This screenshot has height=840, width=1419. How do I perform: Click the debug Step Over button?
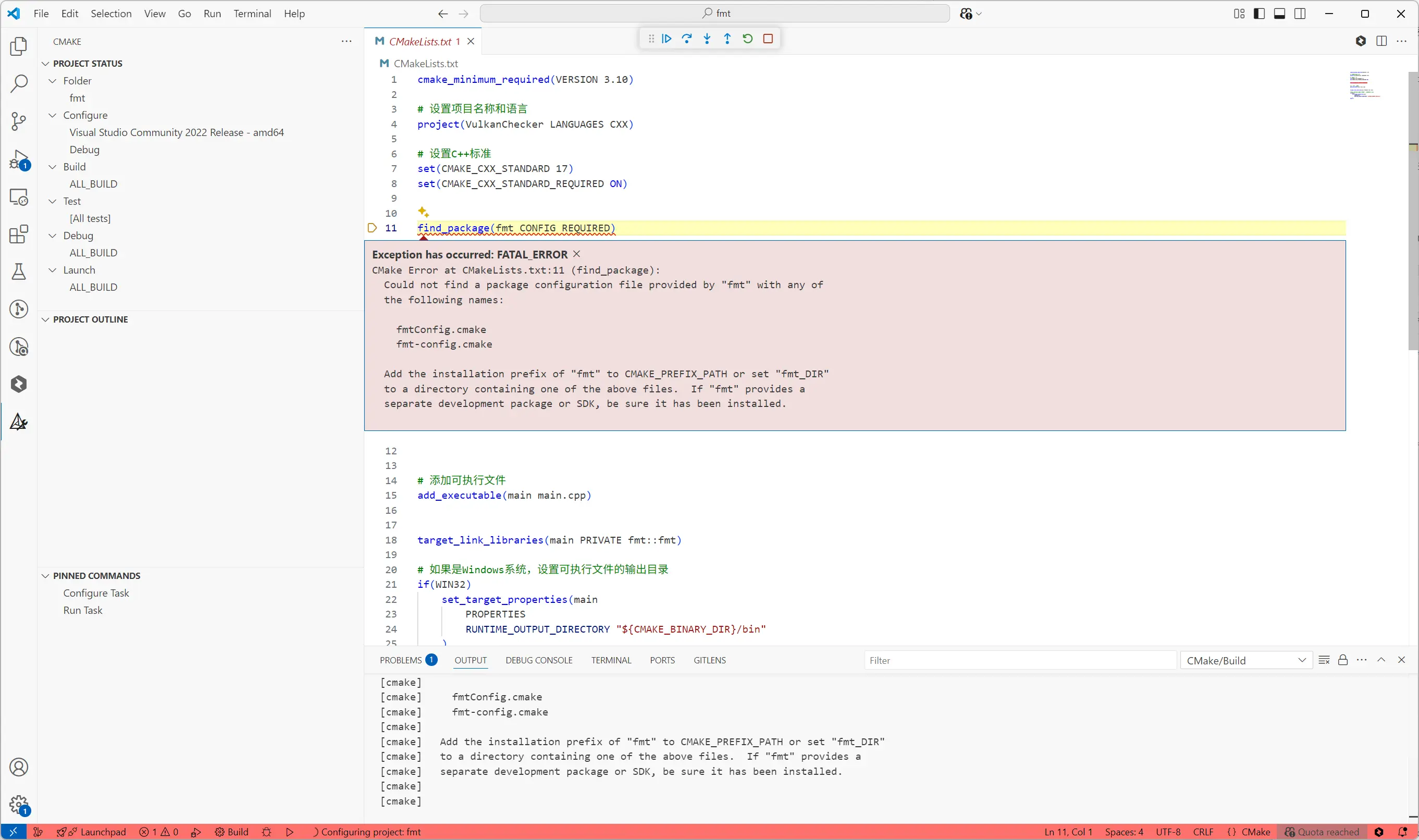[x=687, y=39]
